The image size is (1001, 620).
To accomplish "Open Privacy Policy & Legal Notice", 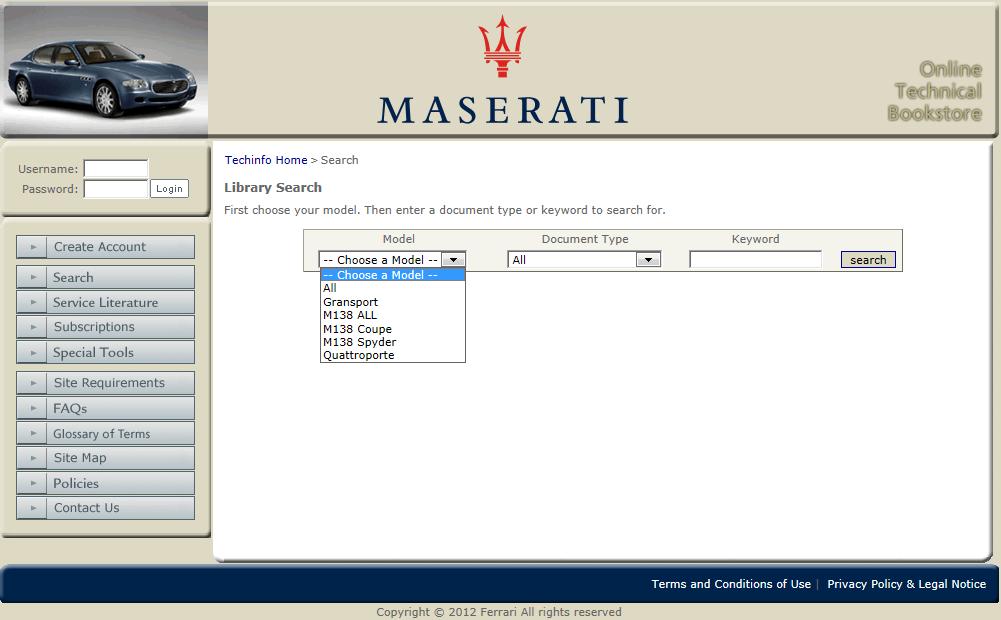I will (x=907, y=584).
